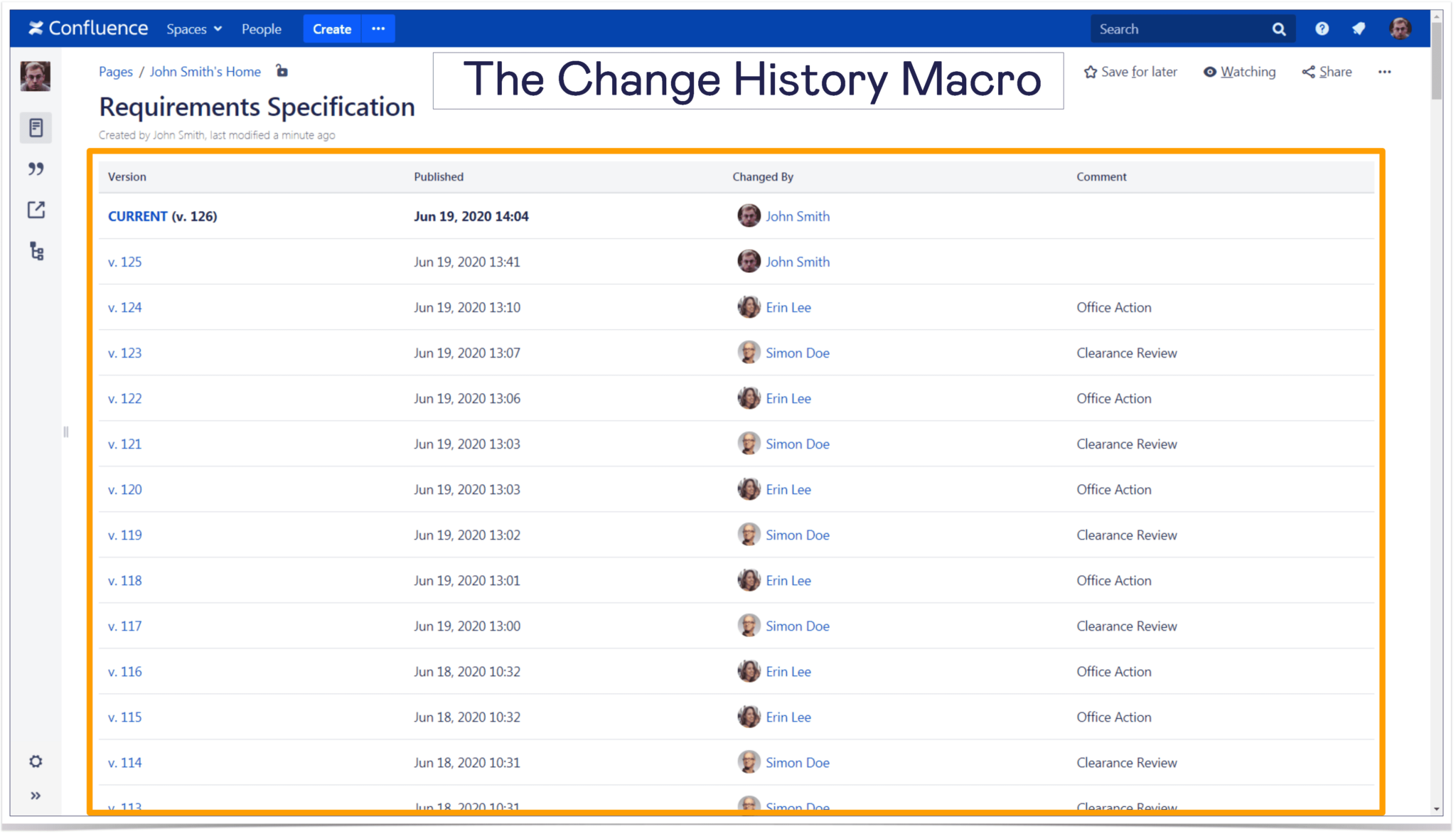Expand the Spaces dropdown menu
The height and width of the screenshot is (834, 1456).
pyautogui.click(x=193, y=28)
